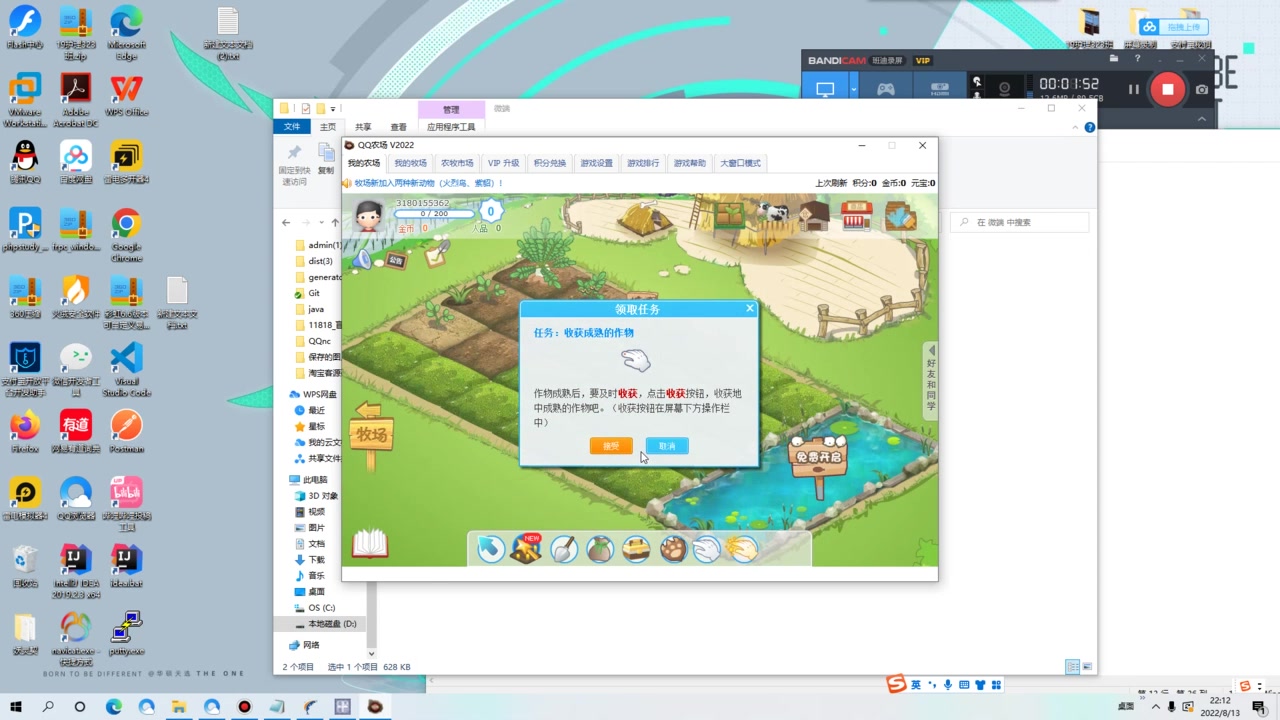The width and height of the screenshot is (1280, 720).
Task: Open the red shop icon in farm
Action: tap(856, 215)
